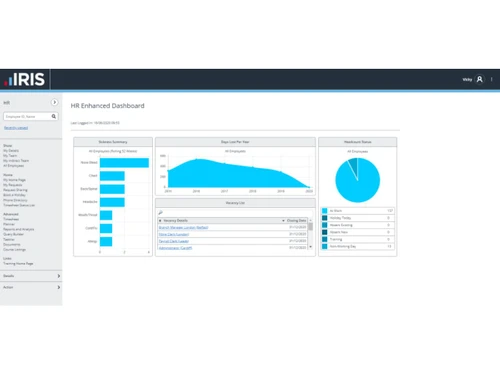The height and width of the screenshot is (375, 500).
Task: Launch Query Builder
Action: click(13, 234)
